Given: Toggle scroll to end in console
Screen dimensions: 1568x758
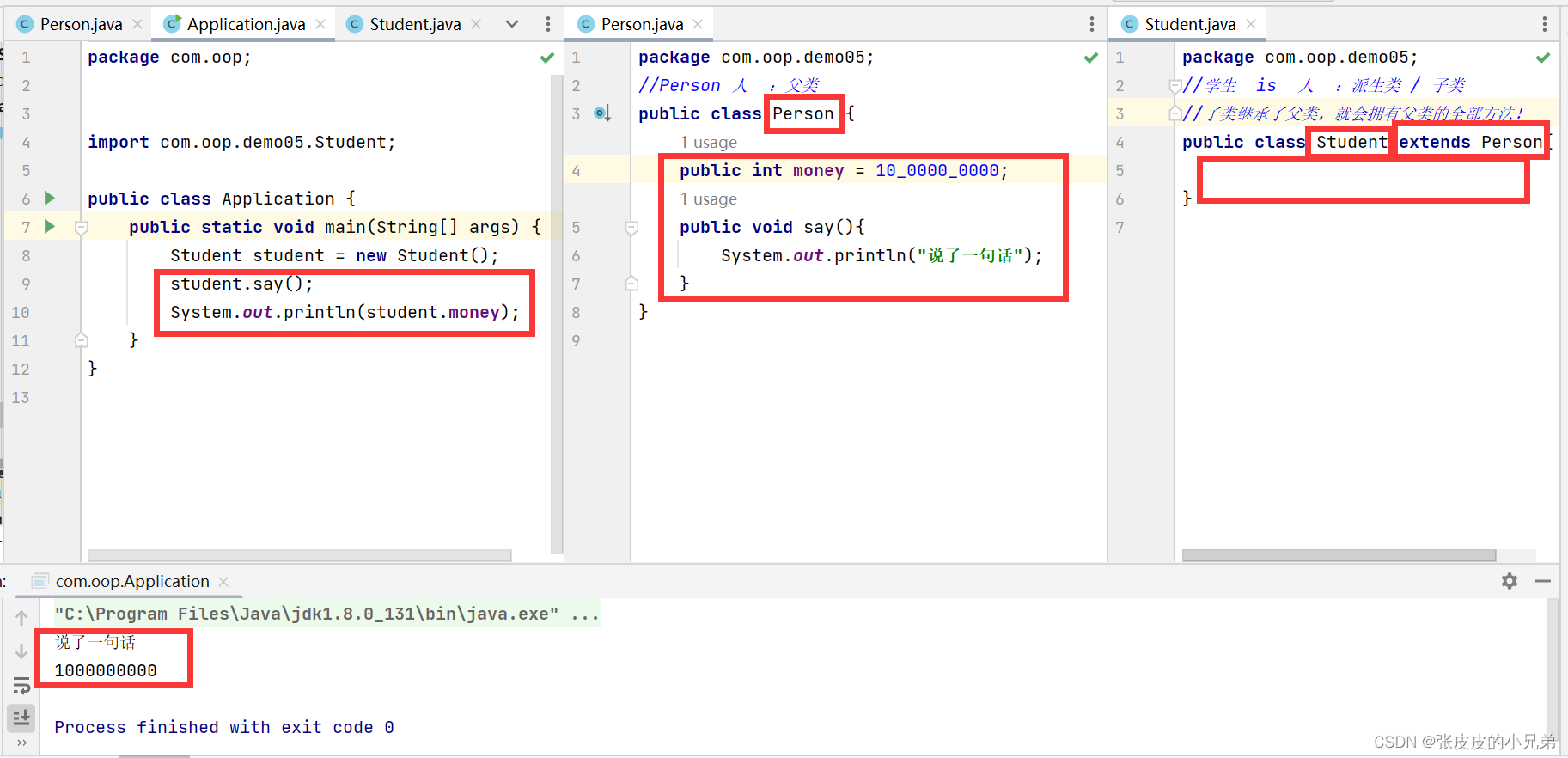Looking at the screenshot, I should point(21,717).
